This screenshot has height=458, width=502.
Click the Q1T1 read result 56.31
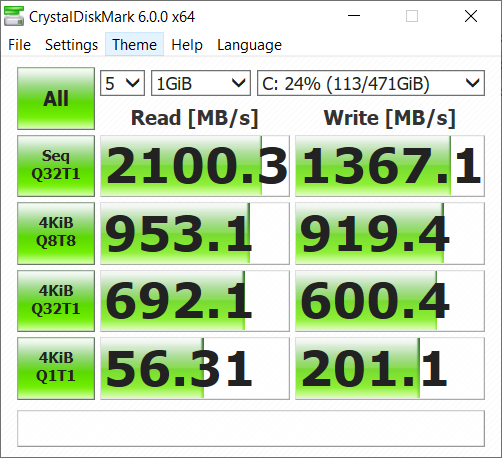[x=195, y=368]
